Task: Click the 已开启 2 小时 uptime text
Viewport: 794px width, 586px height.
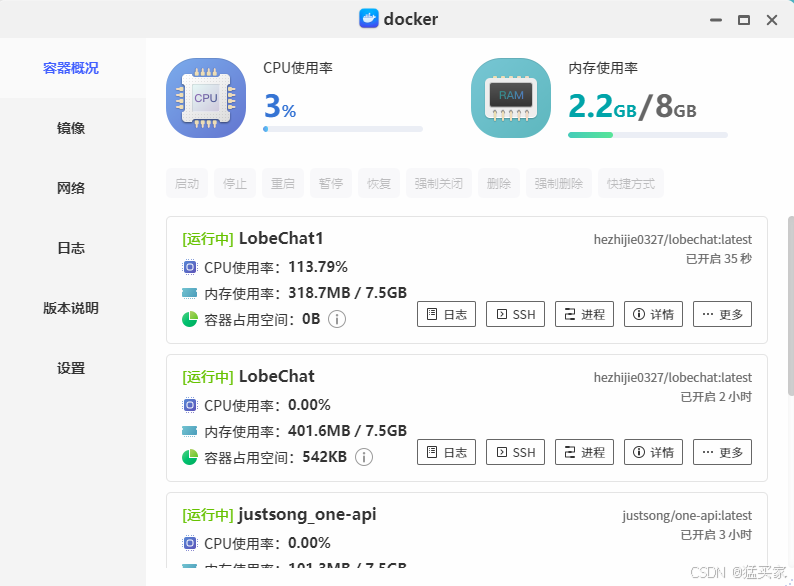Action: [716, 397]
